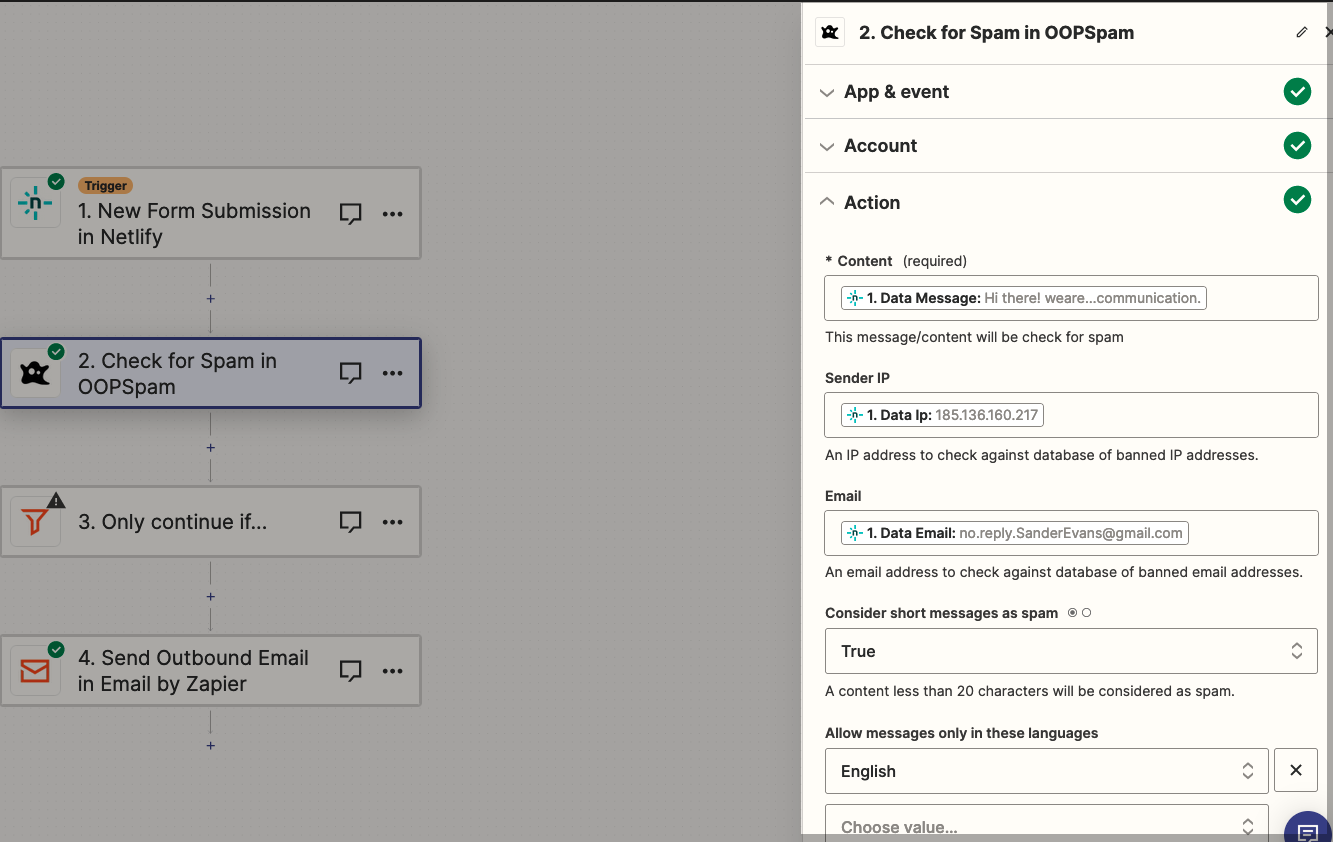Open comments for Check for Spam step
The height and width of the screenshot is (842, 1333).
click(350, 373)
